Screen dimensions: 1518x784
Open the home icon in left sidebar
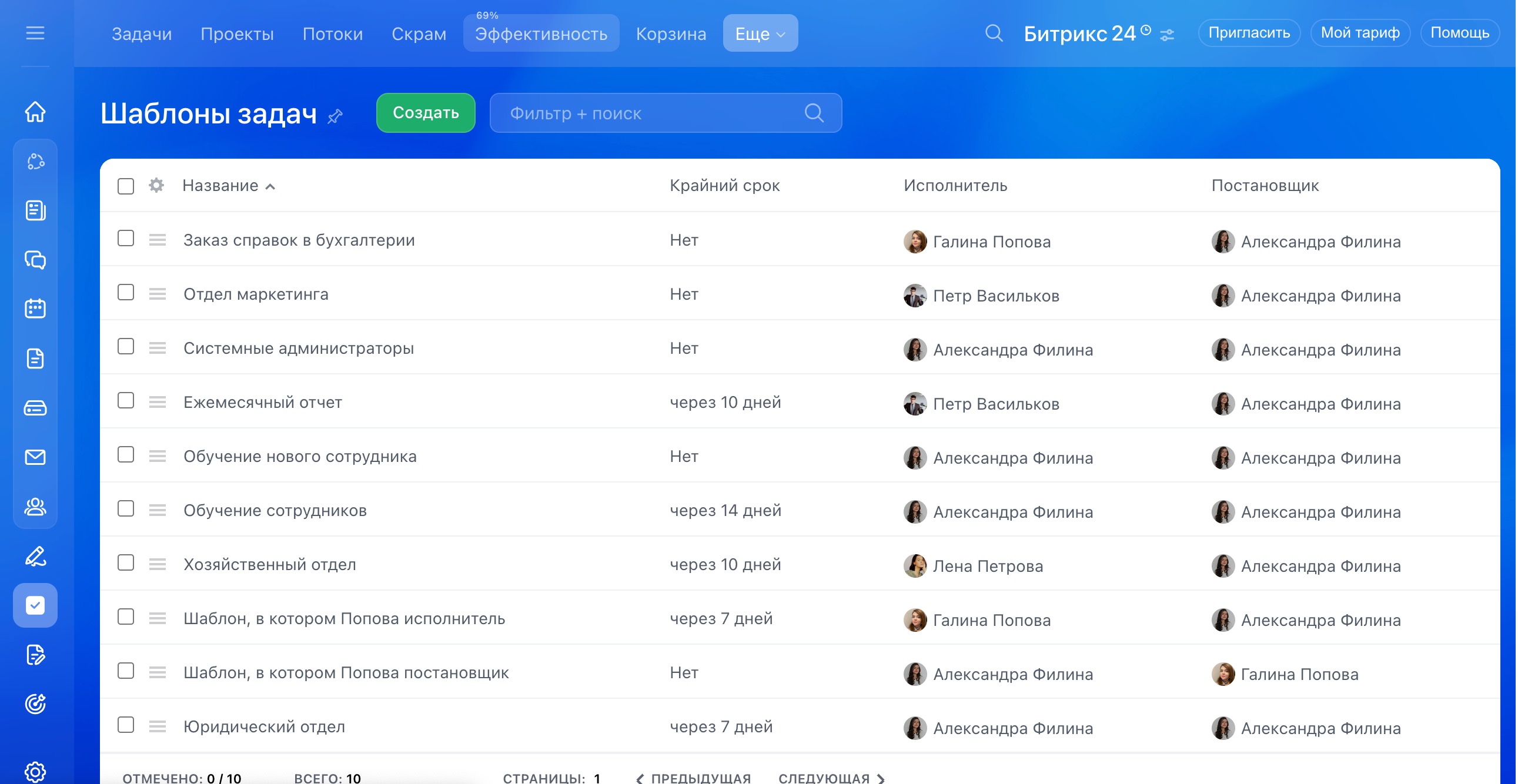tap(35, 111)
